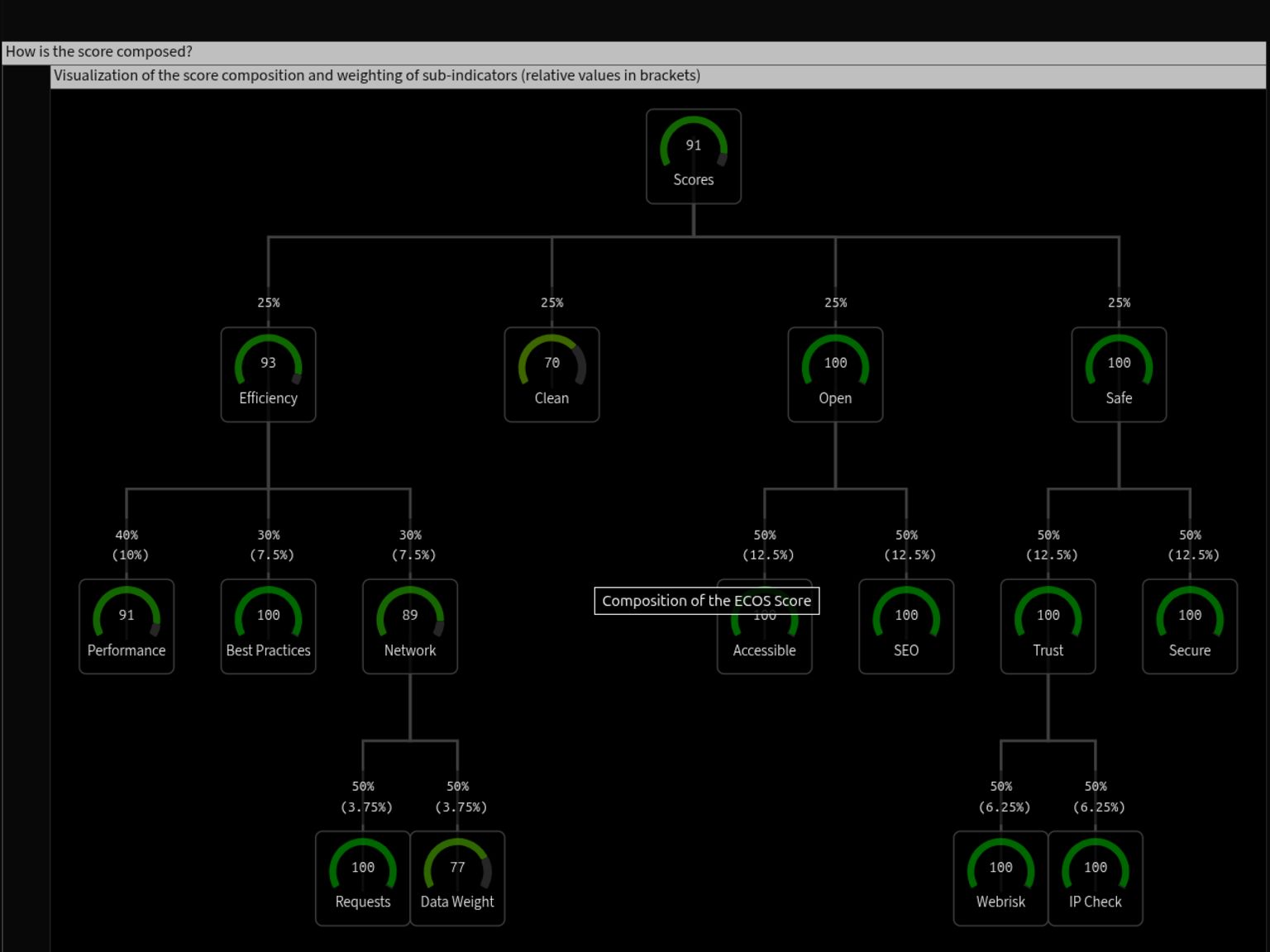This screenshot has width=1270, height=952.
Task: Click the score composition visualization subtitle bar
Action: [376, 75]
